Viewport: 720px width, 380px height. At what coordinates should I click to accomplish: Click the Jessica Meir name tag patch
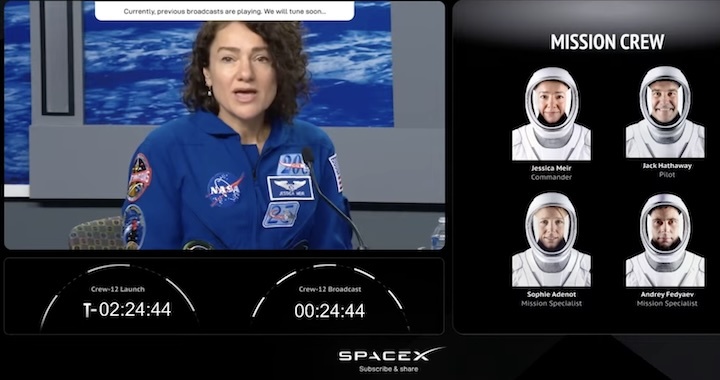pyautogui.click(x=290, y=188)
